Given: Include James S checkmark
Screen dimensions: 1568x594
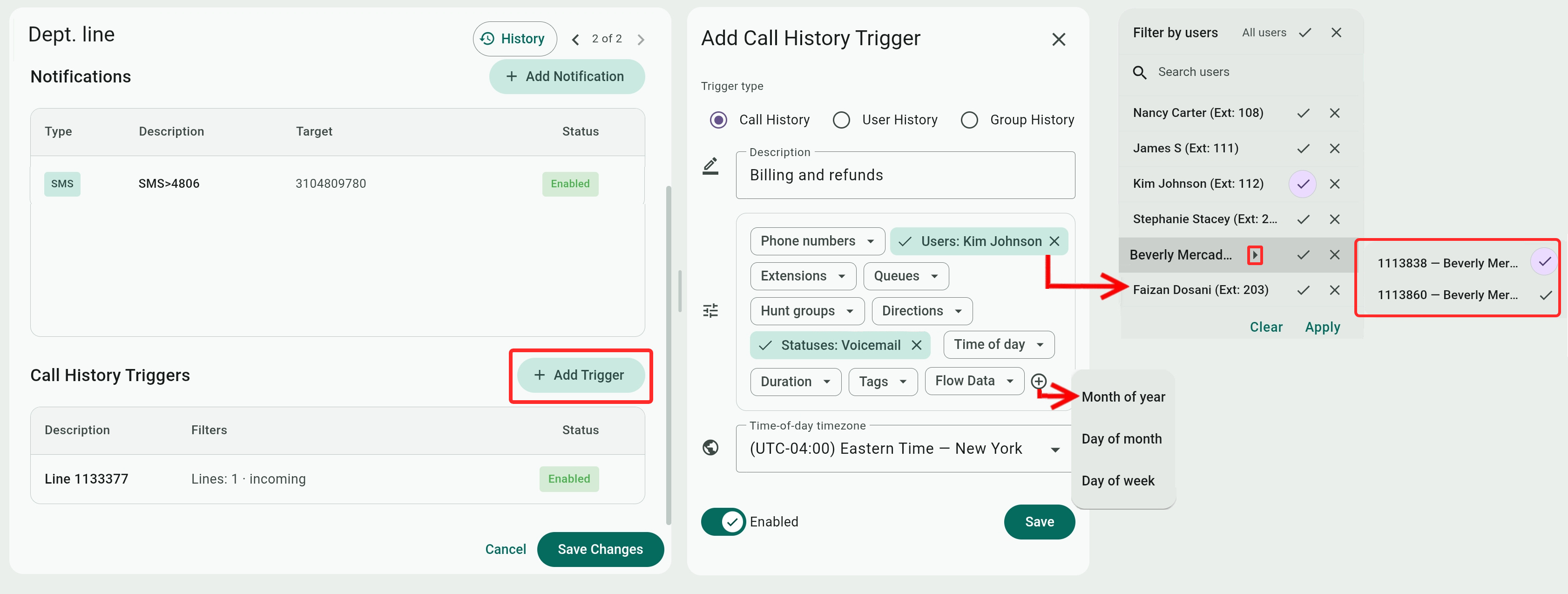Looking at the screenshot, I should 1303,149.
